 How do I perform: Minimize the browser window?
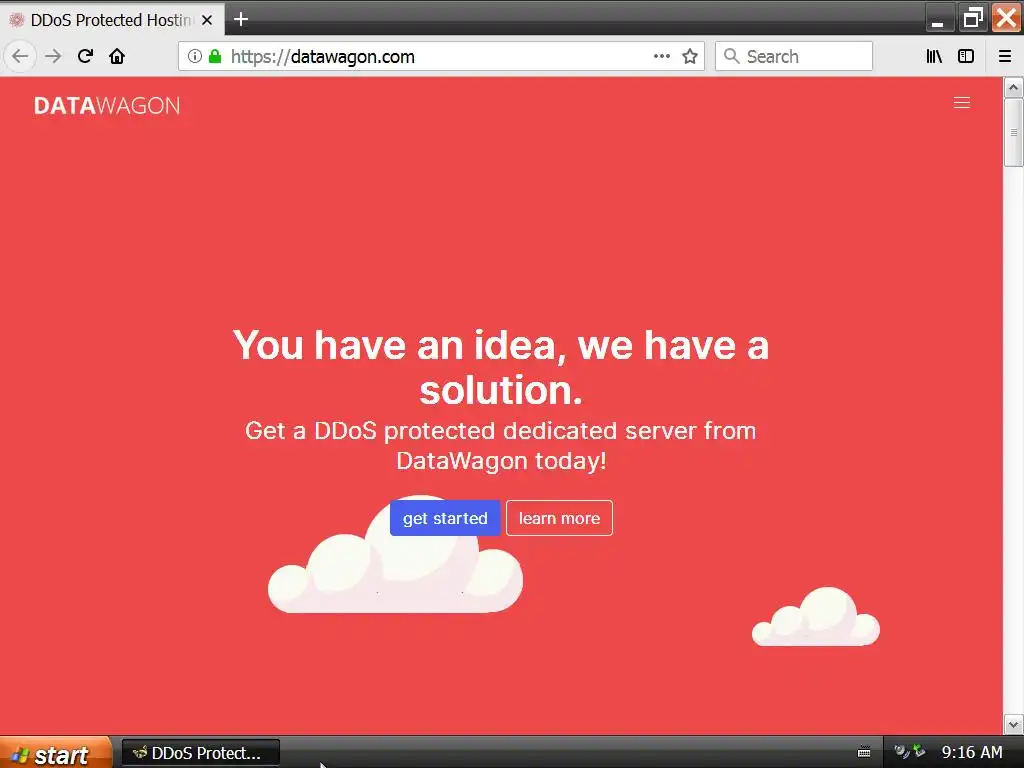pos(940,18)
